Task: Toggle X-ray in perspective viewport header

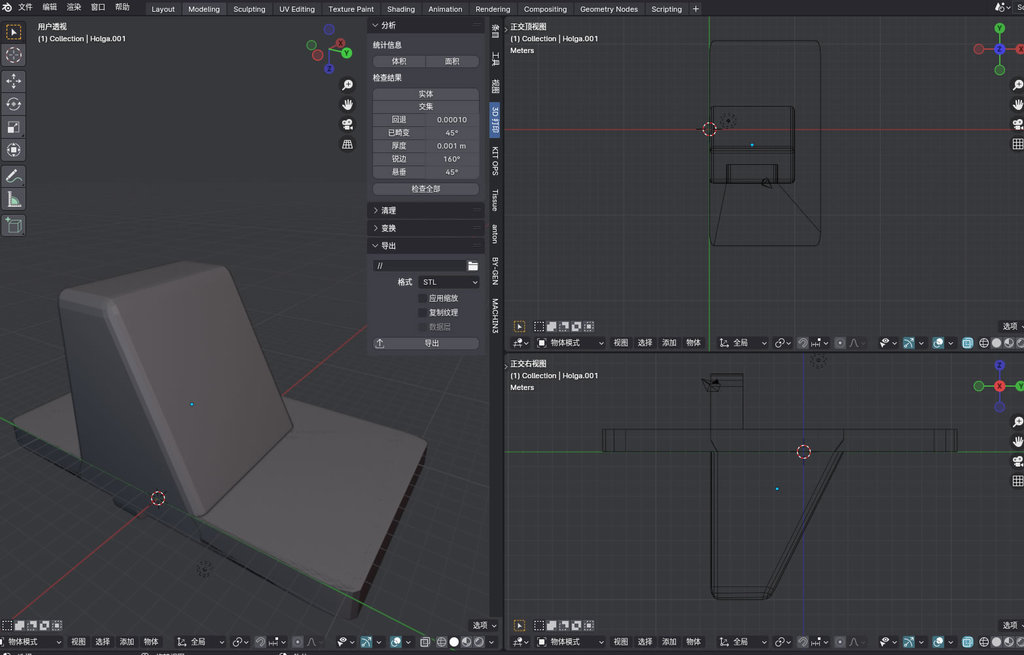Action: [425, 642]
